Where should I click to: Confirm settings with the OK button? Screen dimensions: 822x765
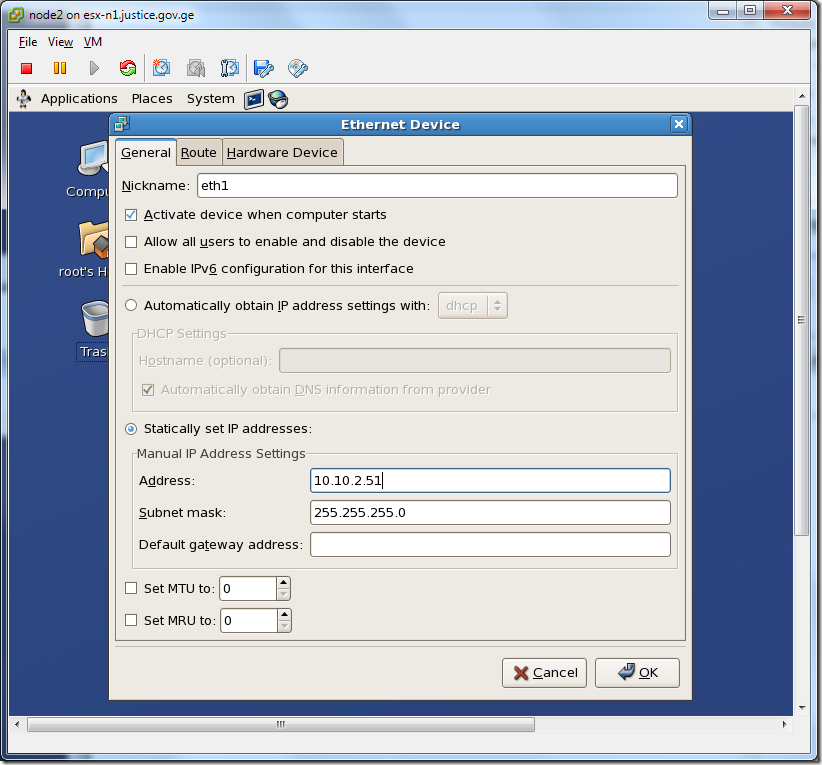637,672
